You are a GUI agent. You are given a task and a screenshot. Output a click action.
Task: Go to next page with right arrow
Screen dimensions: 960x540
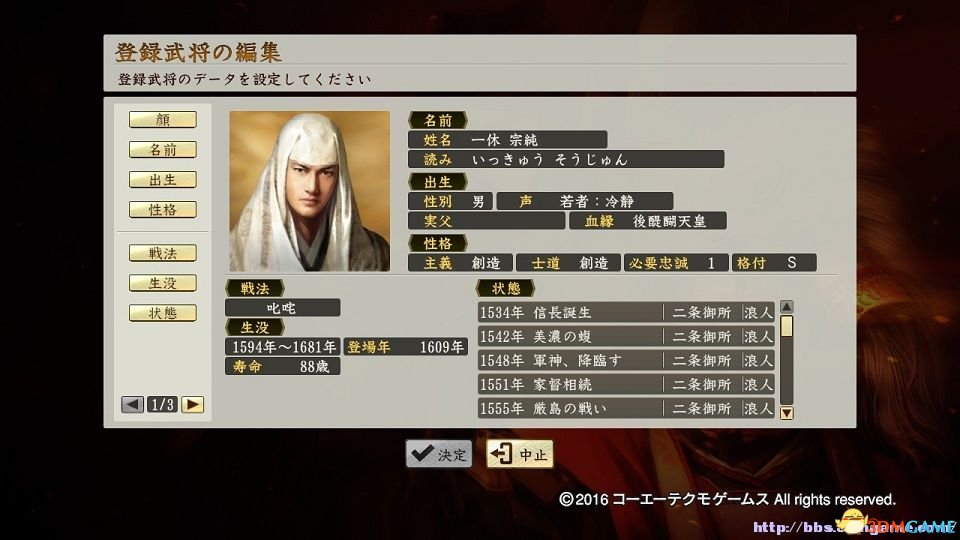pos(192,405)
